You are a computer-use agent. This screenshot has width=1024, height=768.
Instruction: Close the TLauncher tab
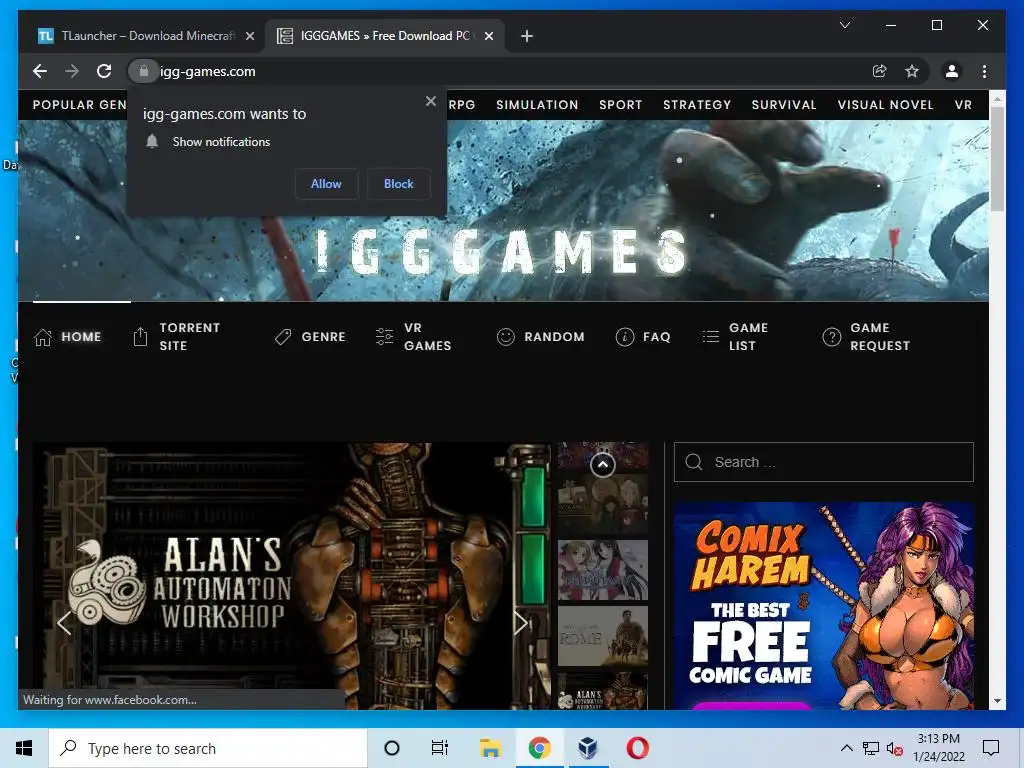coord(249,36)
